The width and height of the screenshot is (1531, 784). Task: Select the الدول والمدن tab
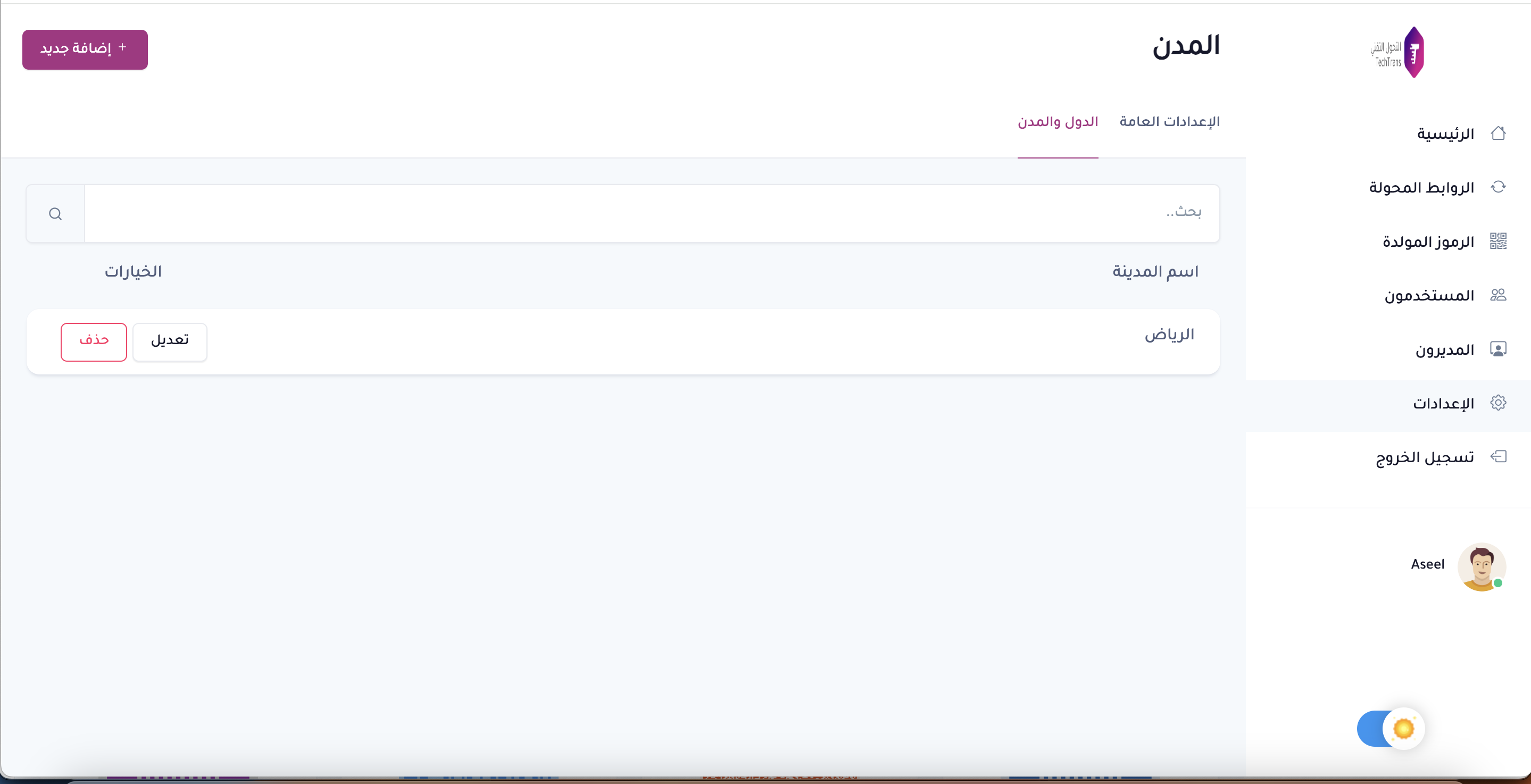[1058, 122]
